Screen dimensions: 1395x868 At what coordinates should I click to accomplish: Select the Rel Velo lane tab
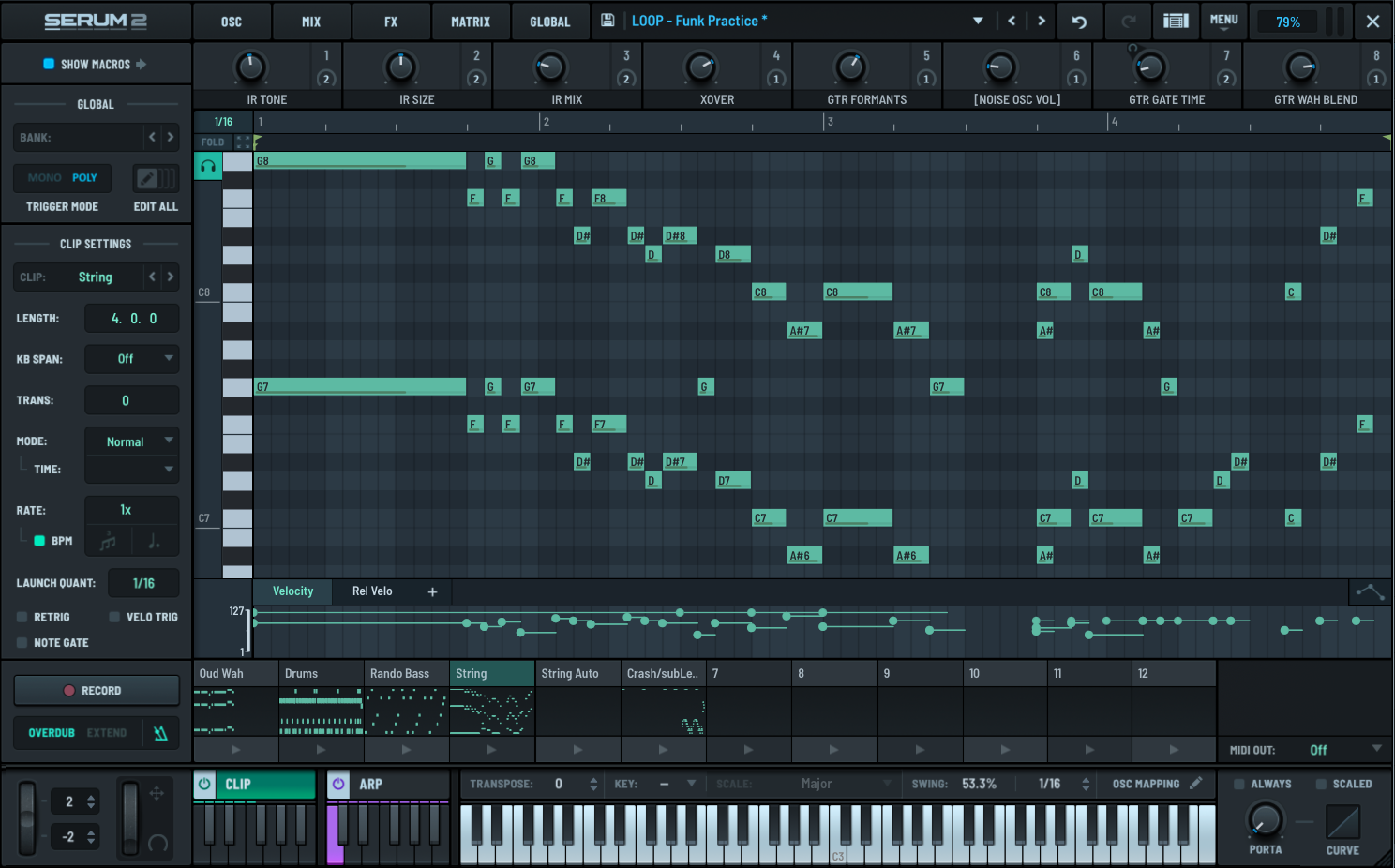click(x=372, y=591)
